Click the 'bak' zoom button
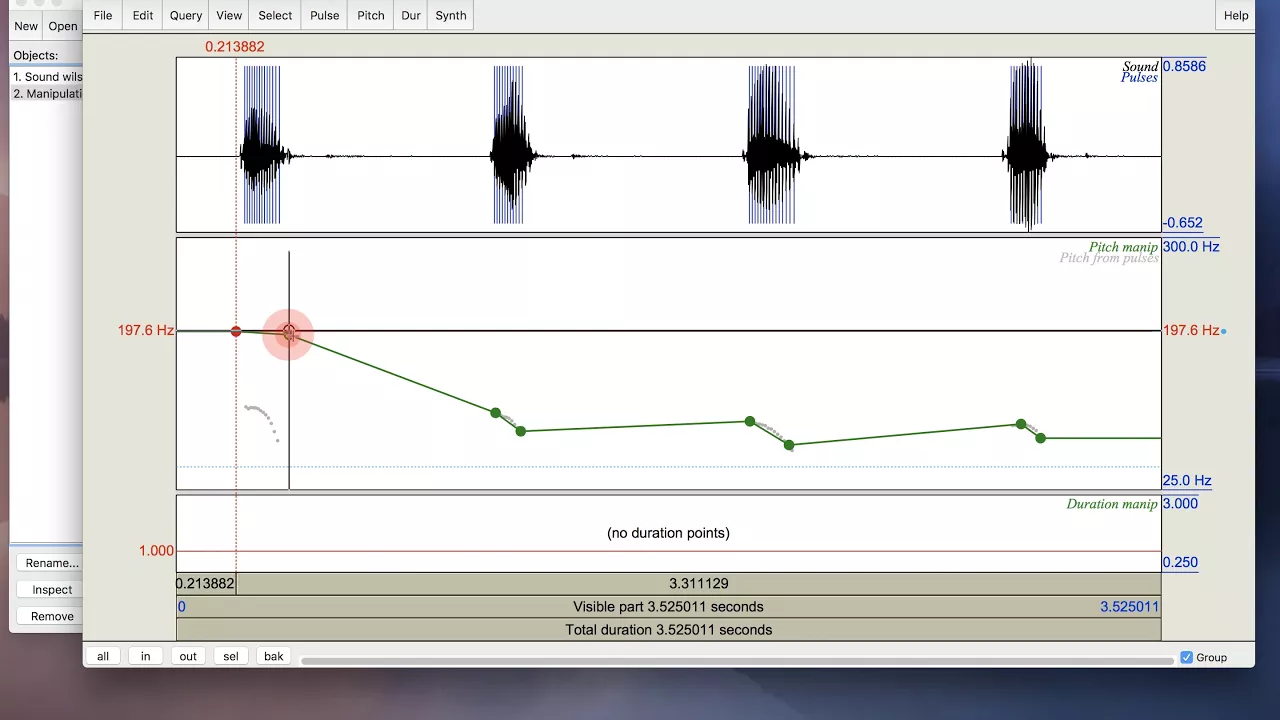The height and width of the screenshot is (720, 1280). click(x=274, y=656)
